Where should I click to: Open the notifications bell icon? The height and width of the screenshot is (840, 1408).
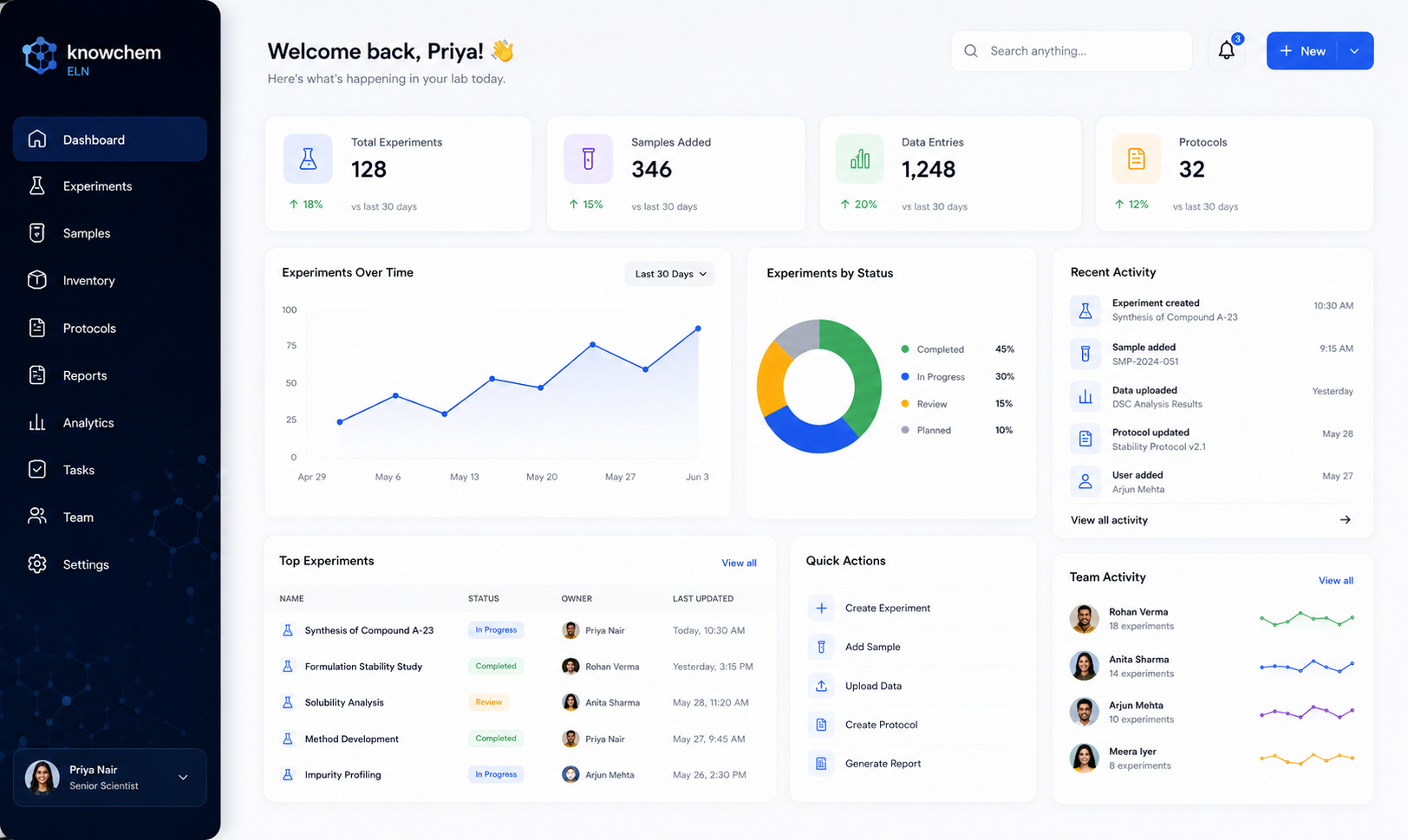[x=1226, y=51]
